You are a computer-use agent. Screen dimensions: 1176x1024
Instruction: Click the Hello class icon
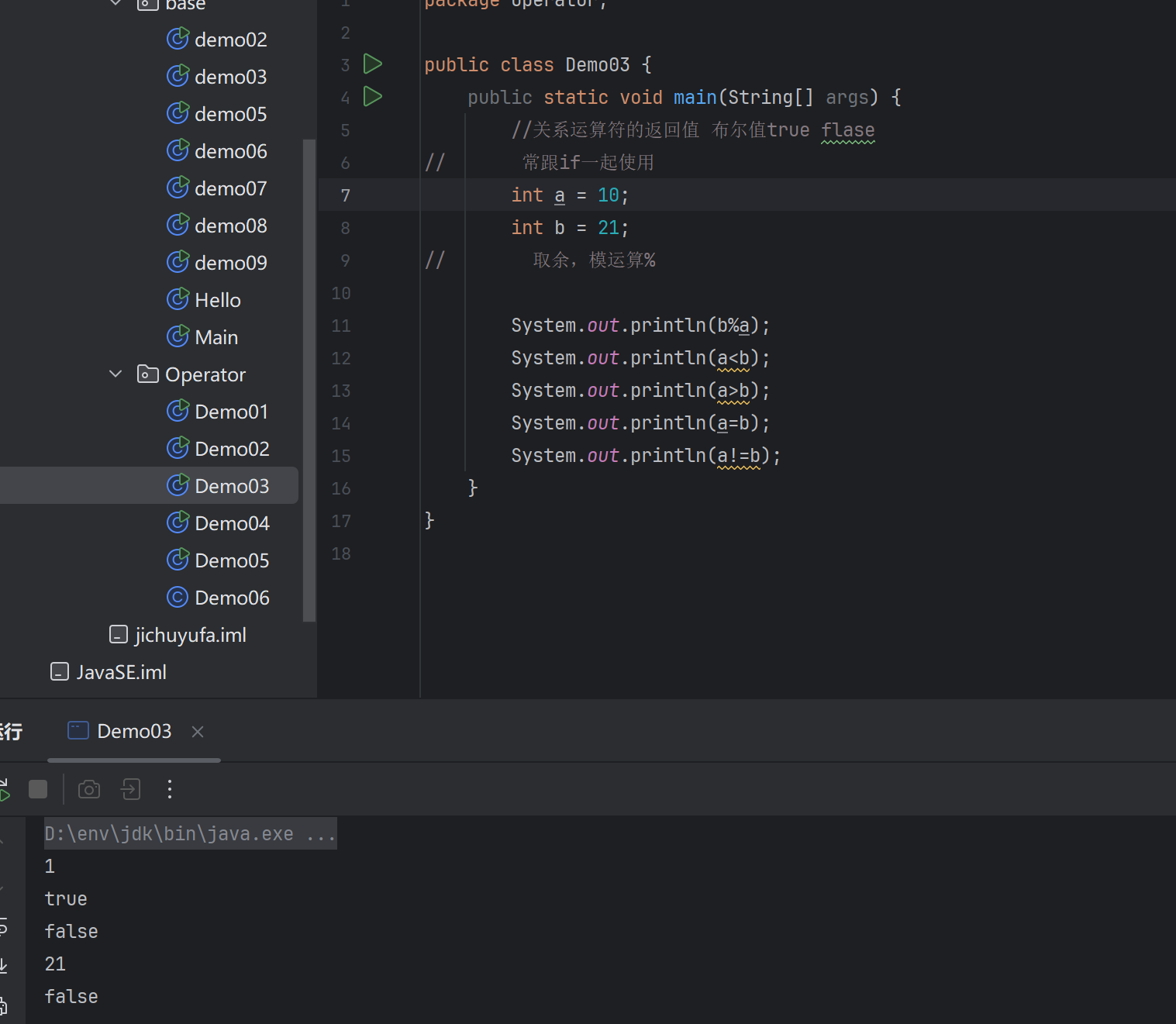click(x=178, y=299)
